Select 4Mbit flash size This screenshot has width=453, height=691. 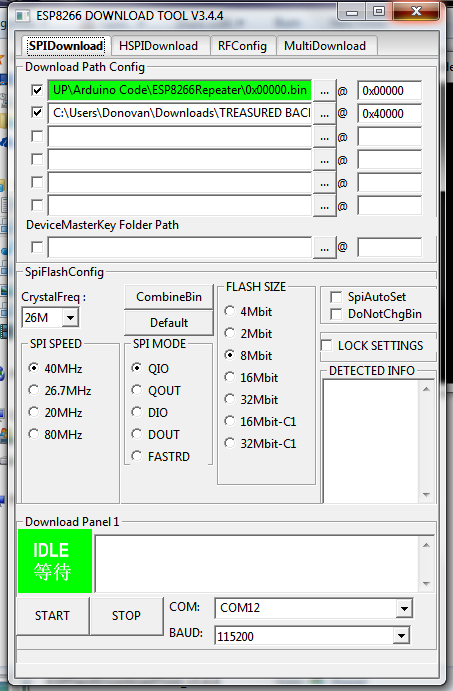point(249,312)
